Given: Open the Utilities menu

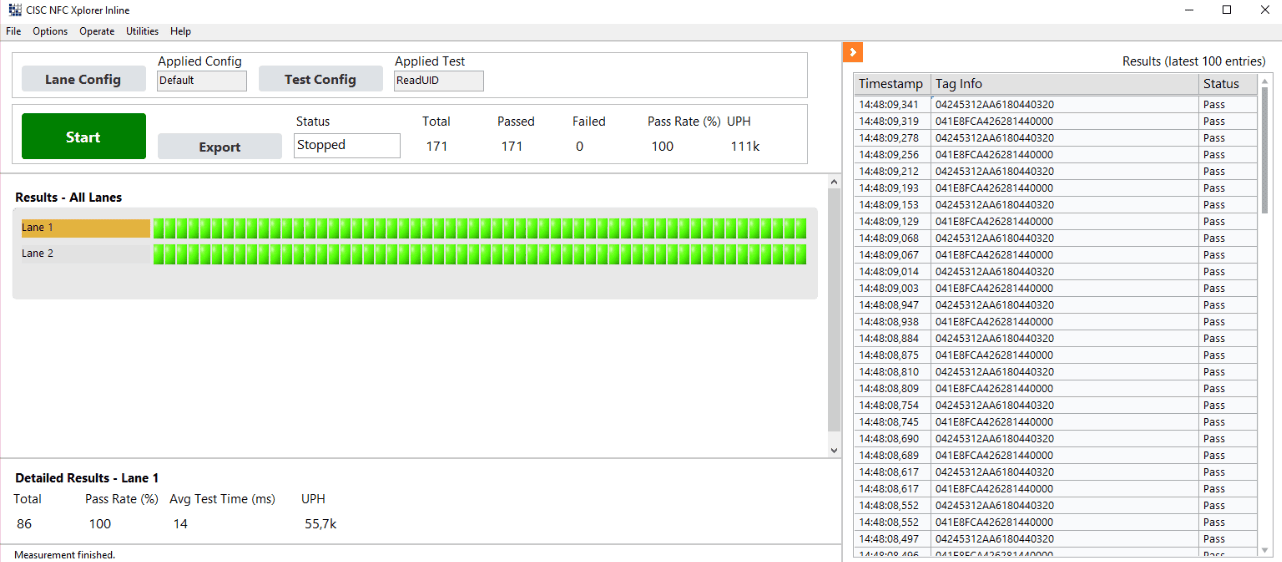Looking at the screenshot, I should [x=142, y=31].
